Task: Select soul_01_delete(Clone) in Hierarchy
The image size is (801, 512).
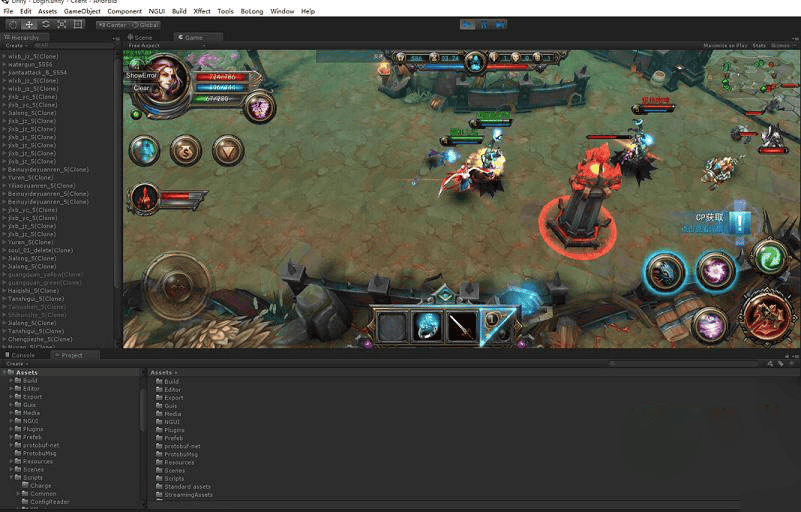Action: pos(40,250)
